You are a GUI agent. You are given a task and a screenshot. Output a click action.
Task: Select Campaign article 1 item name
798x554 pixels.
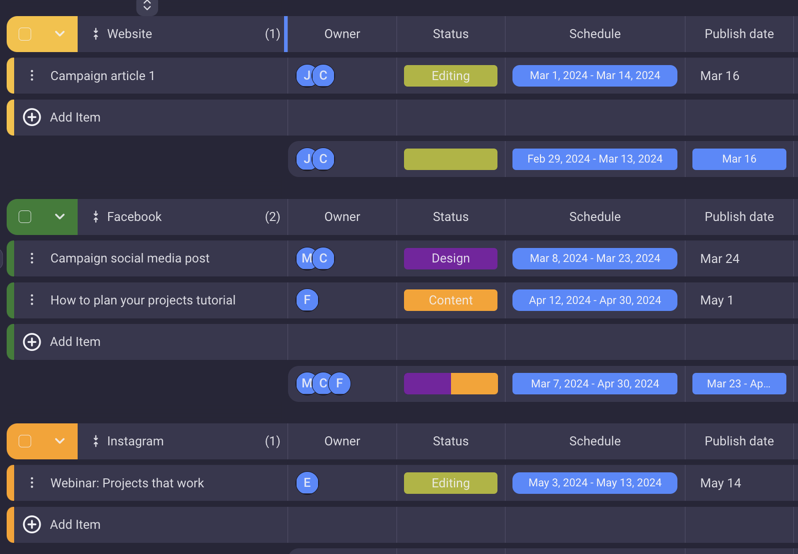(x=102, y=76)
